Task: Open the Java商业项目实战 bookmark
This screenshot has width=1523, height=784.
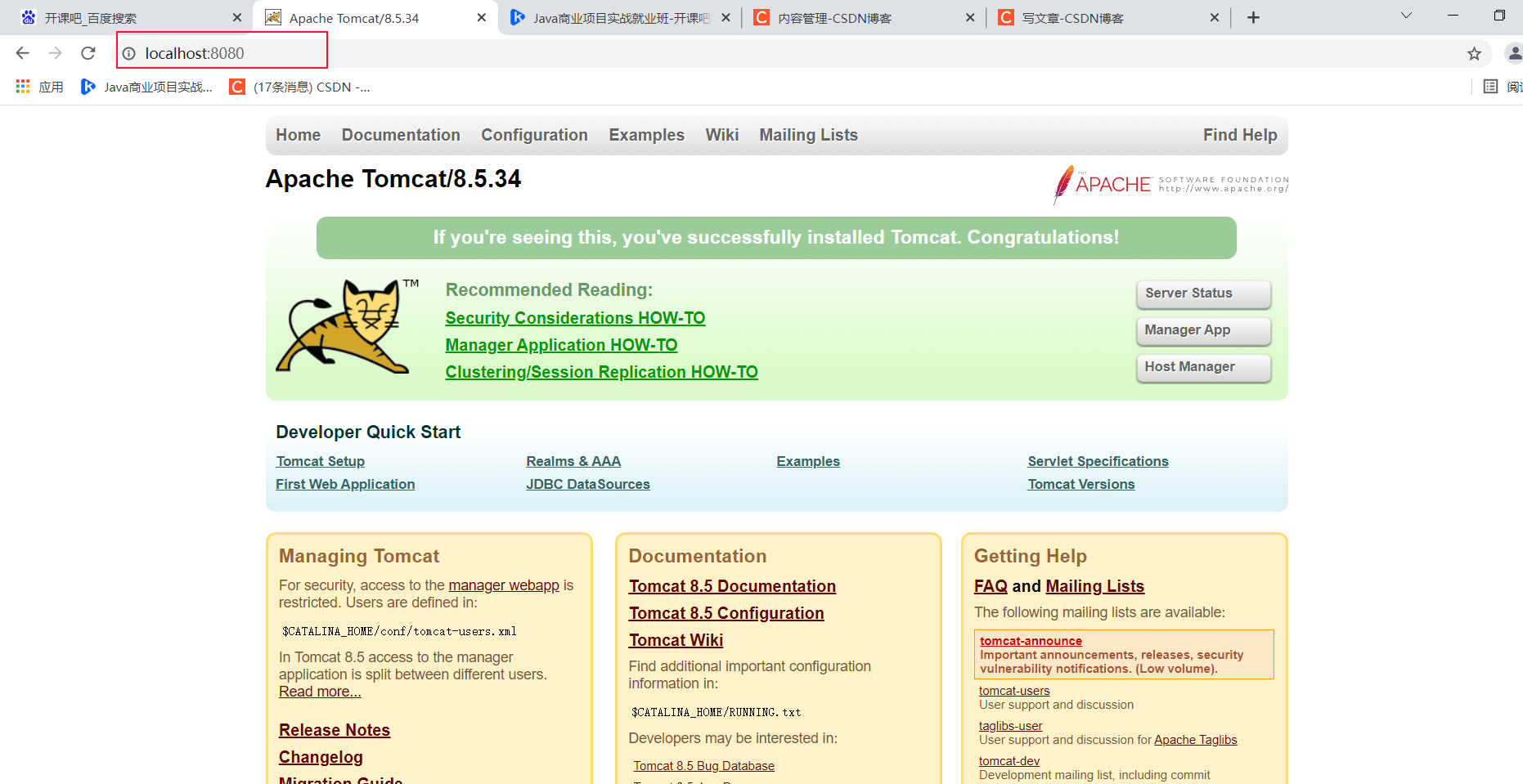Action: 147,87
